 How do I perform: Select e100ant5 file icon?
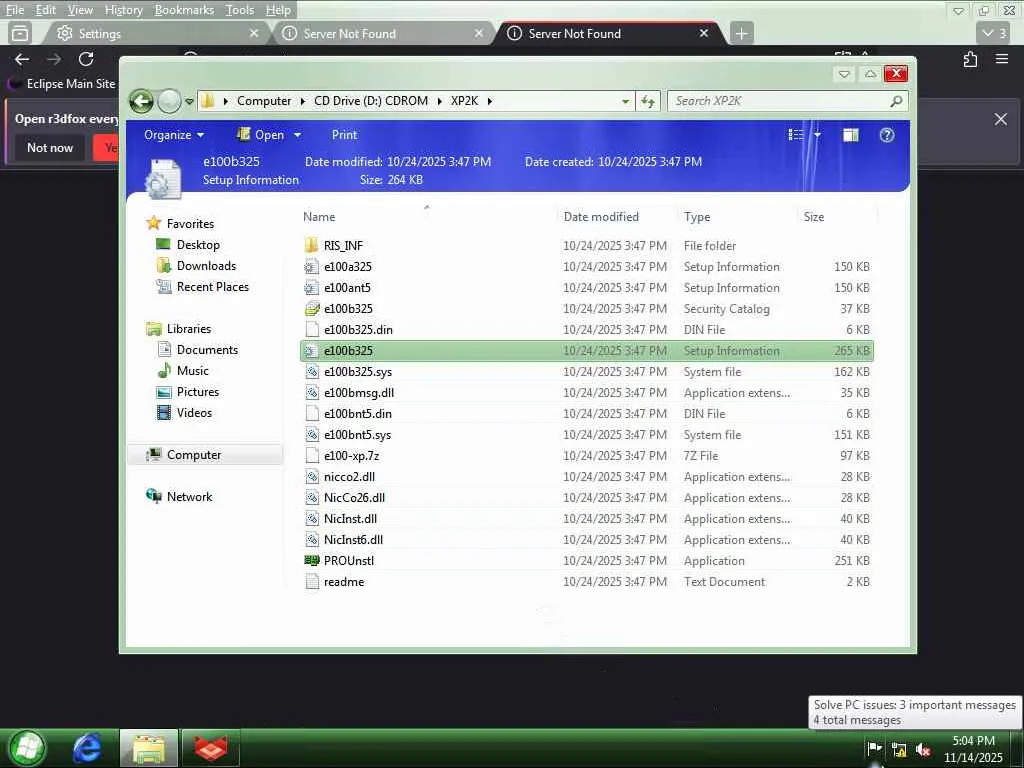tap(312, 287)
